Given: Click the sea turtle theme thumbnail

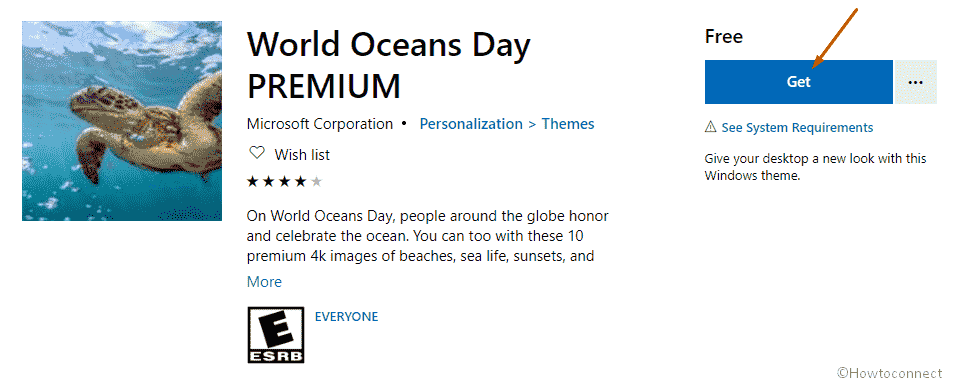Looking at the screenshot, I should [122, 121].
